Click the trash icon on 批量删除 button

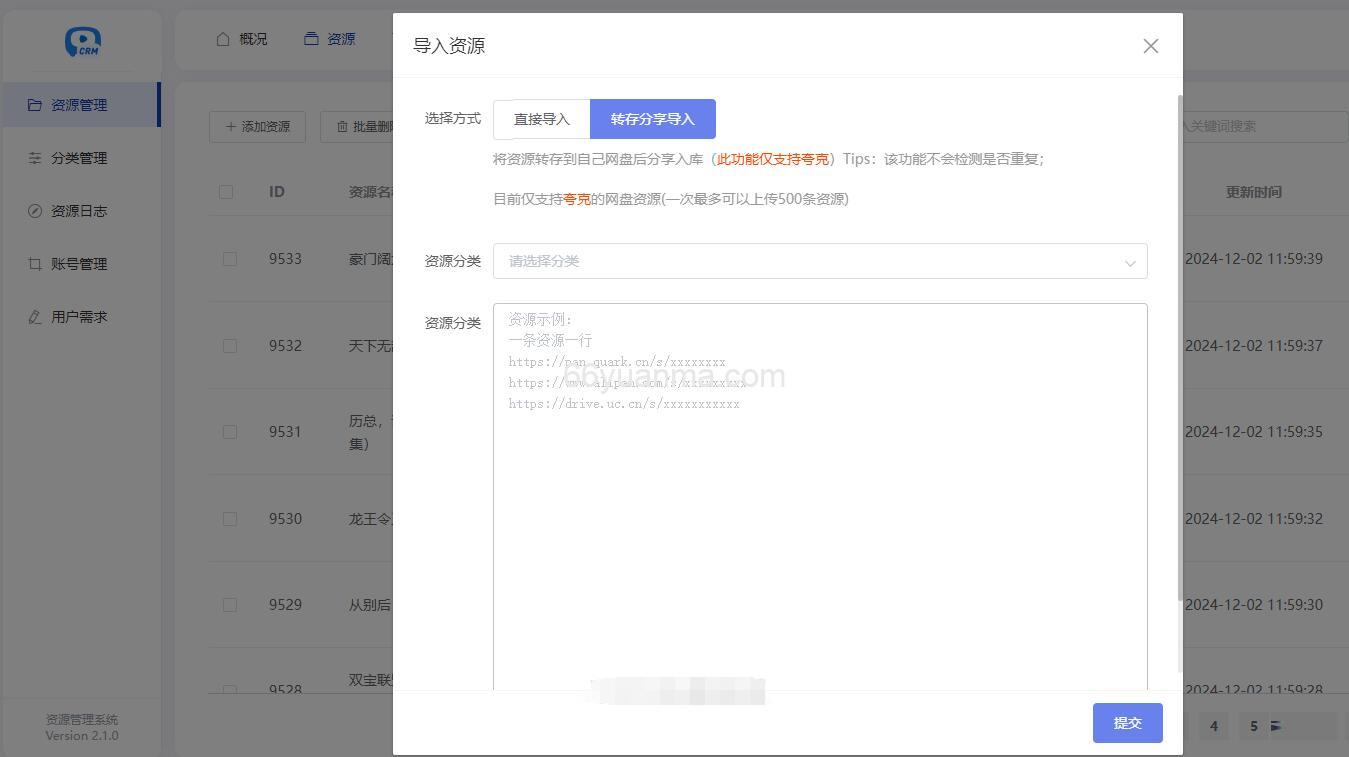341,127
